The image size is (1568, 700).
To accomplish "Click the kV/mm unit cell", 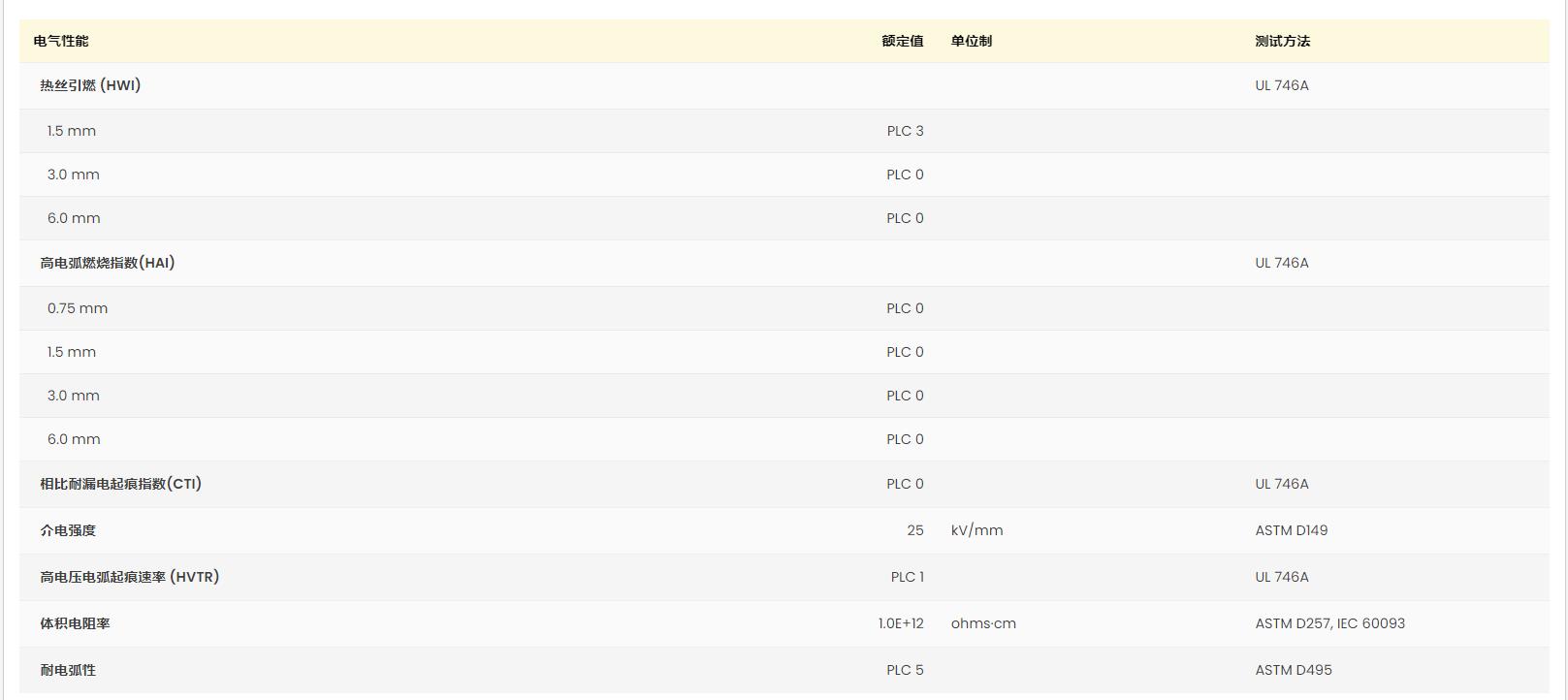I will [x=976, y=530].
